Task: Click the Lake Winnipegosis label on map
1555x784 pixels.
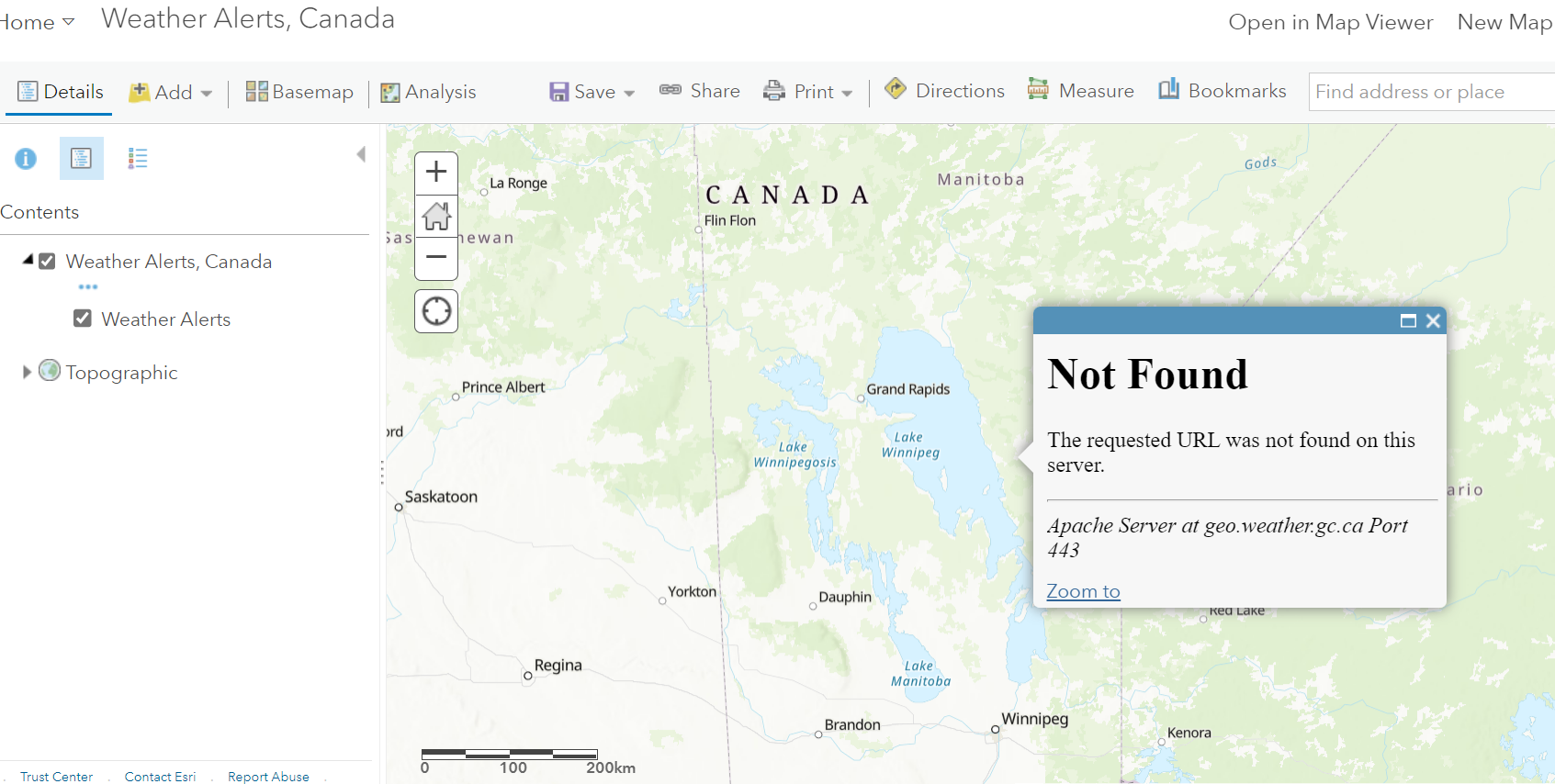Action: point(795,454)
